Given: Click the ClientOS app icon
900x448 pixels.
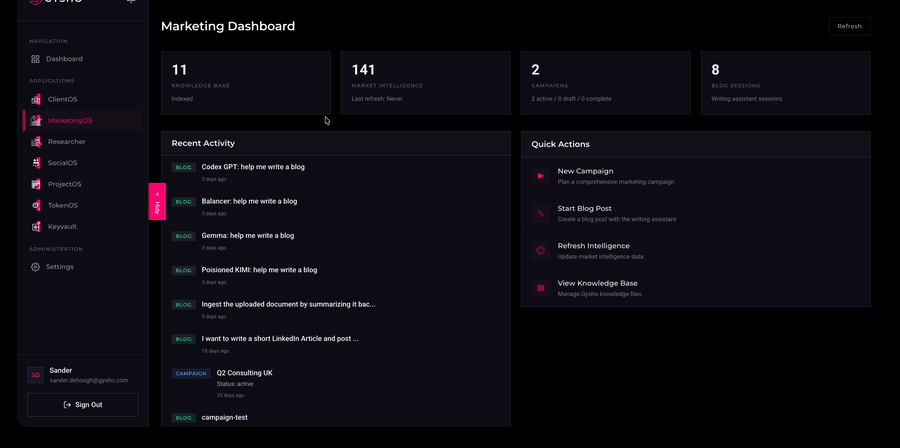Looking at the screenshot, I should point(36,99).
